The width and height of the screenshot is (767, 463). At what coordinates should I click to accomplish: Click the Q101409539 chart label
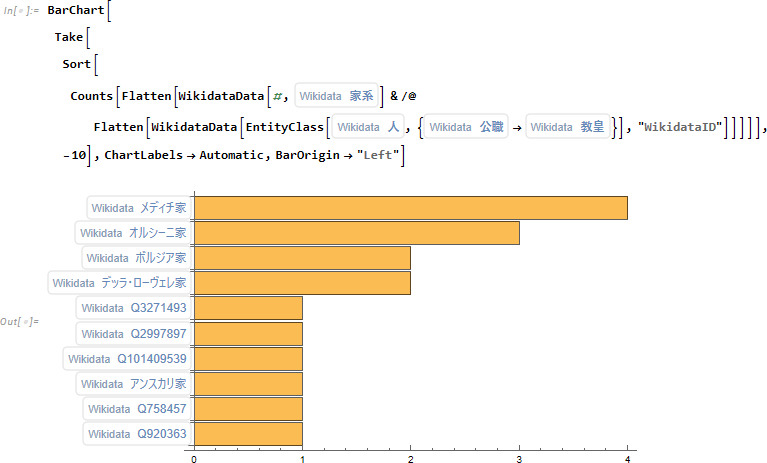tap(127, 358)
